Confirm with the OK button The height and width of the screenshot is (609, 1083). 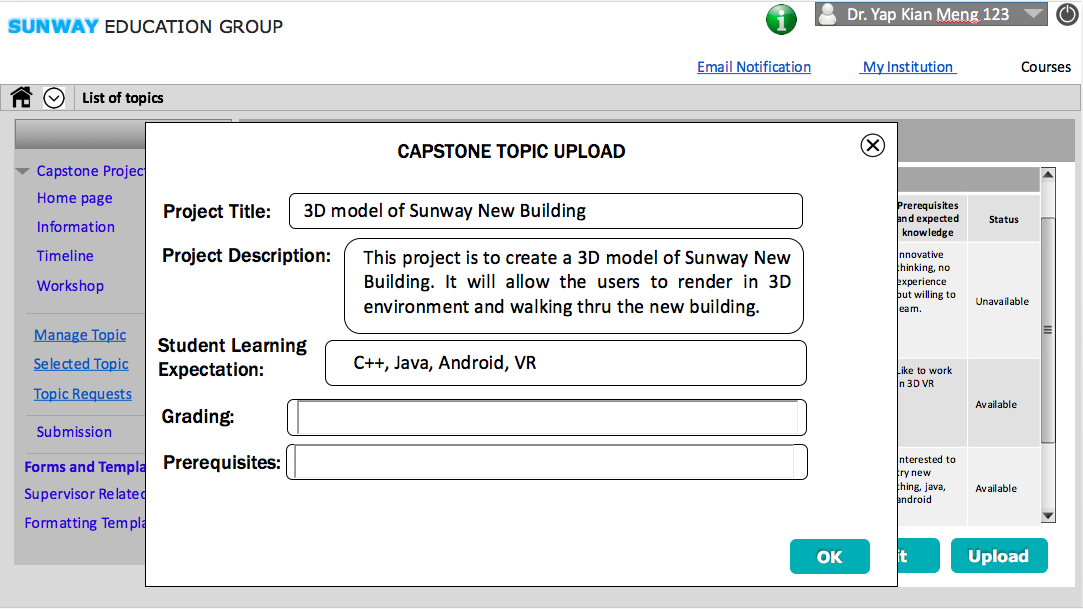point(830,557)
